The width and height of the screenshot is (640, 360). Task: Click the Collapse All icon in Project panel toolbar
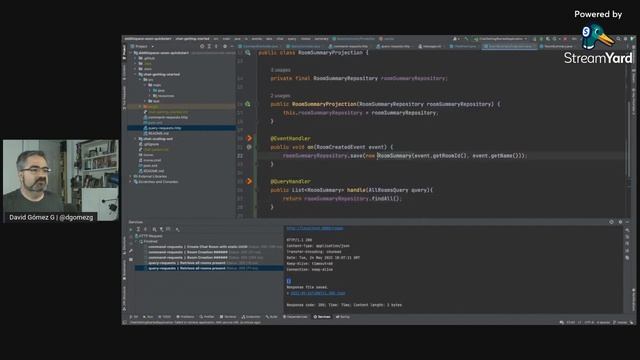pos(216,47)
